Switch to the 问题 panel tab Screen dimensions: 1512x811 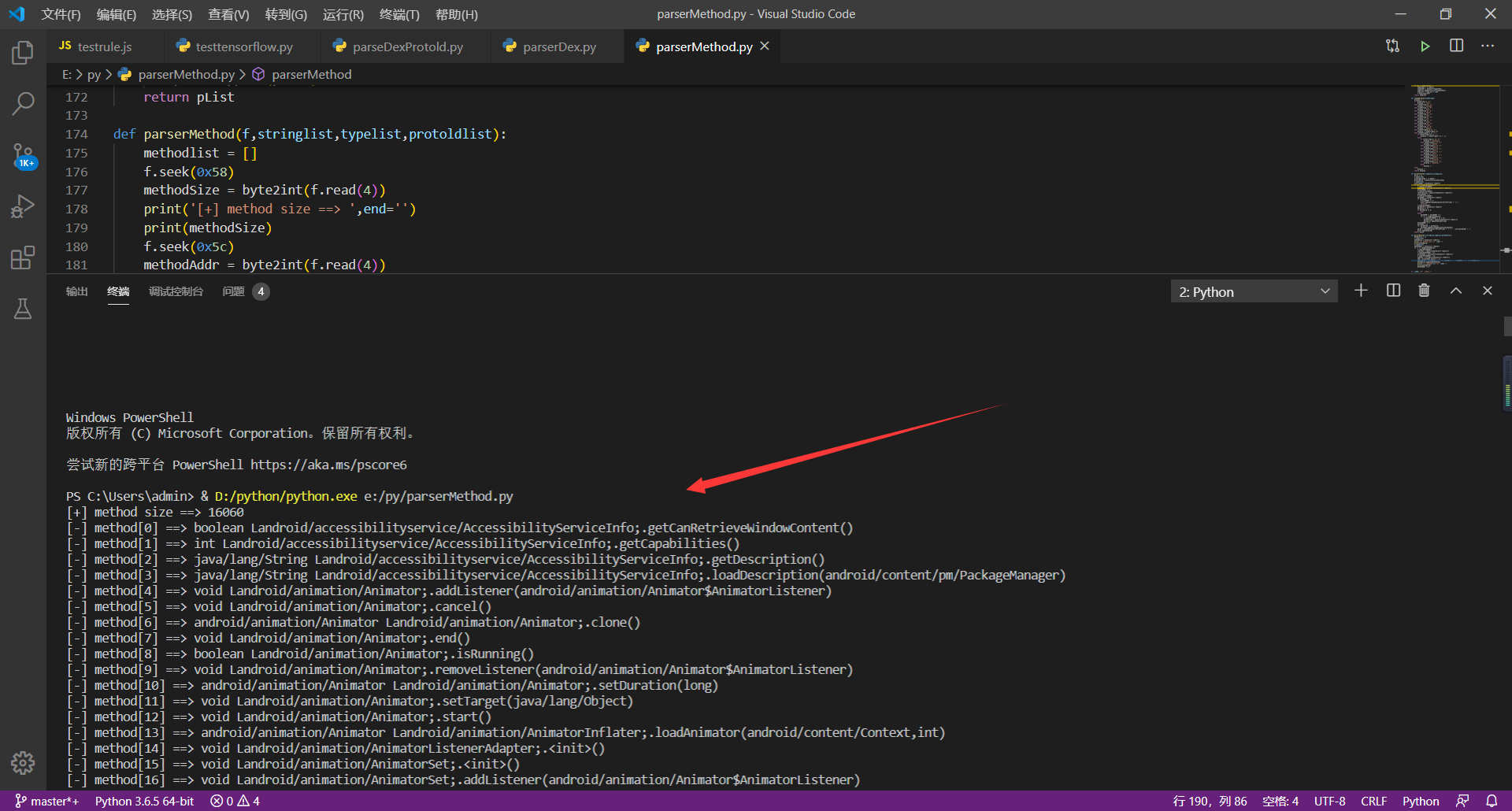pyautogui.click(x=245, y=291)
